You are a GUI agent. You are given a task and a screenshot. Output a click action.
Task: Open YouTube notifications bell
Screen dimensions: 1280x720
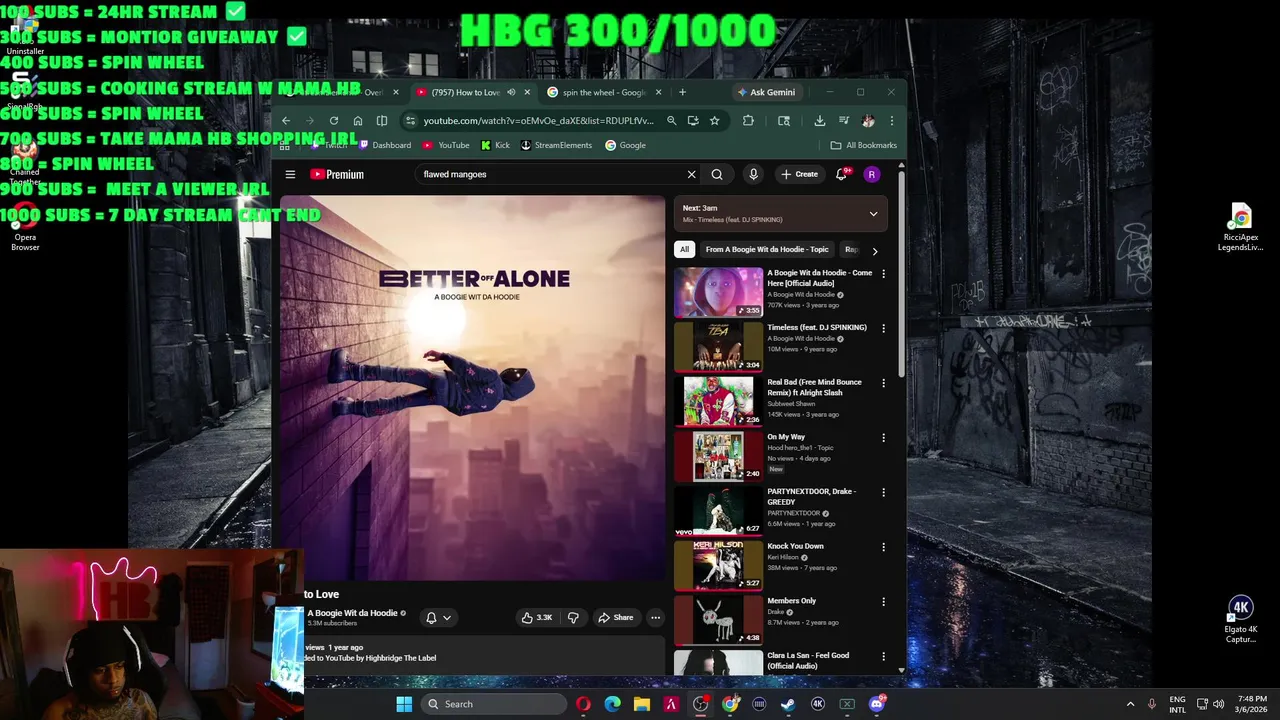tap(842, 174)
